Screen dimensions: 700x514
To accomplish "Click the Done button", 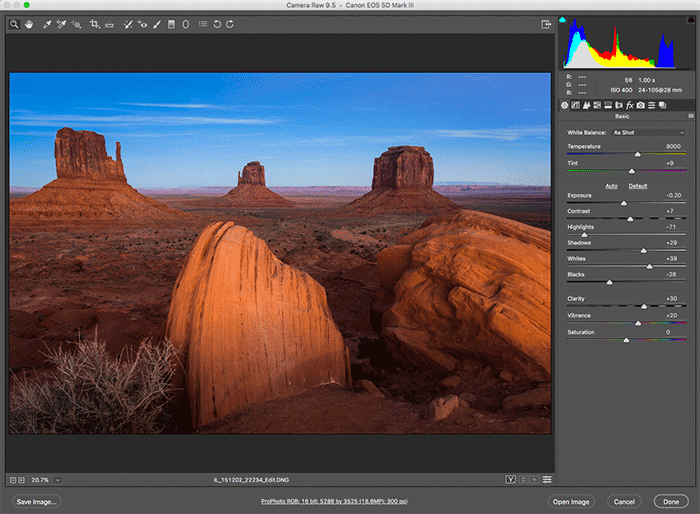I will 671,502.
